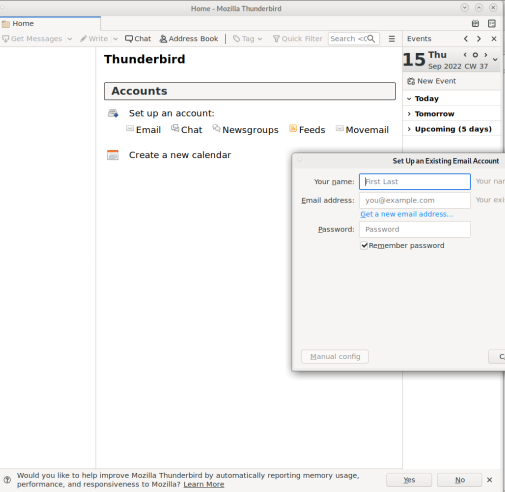Set up a Chat account

187,130
